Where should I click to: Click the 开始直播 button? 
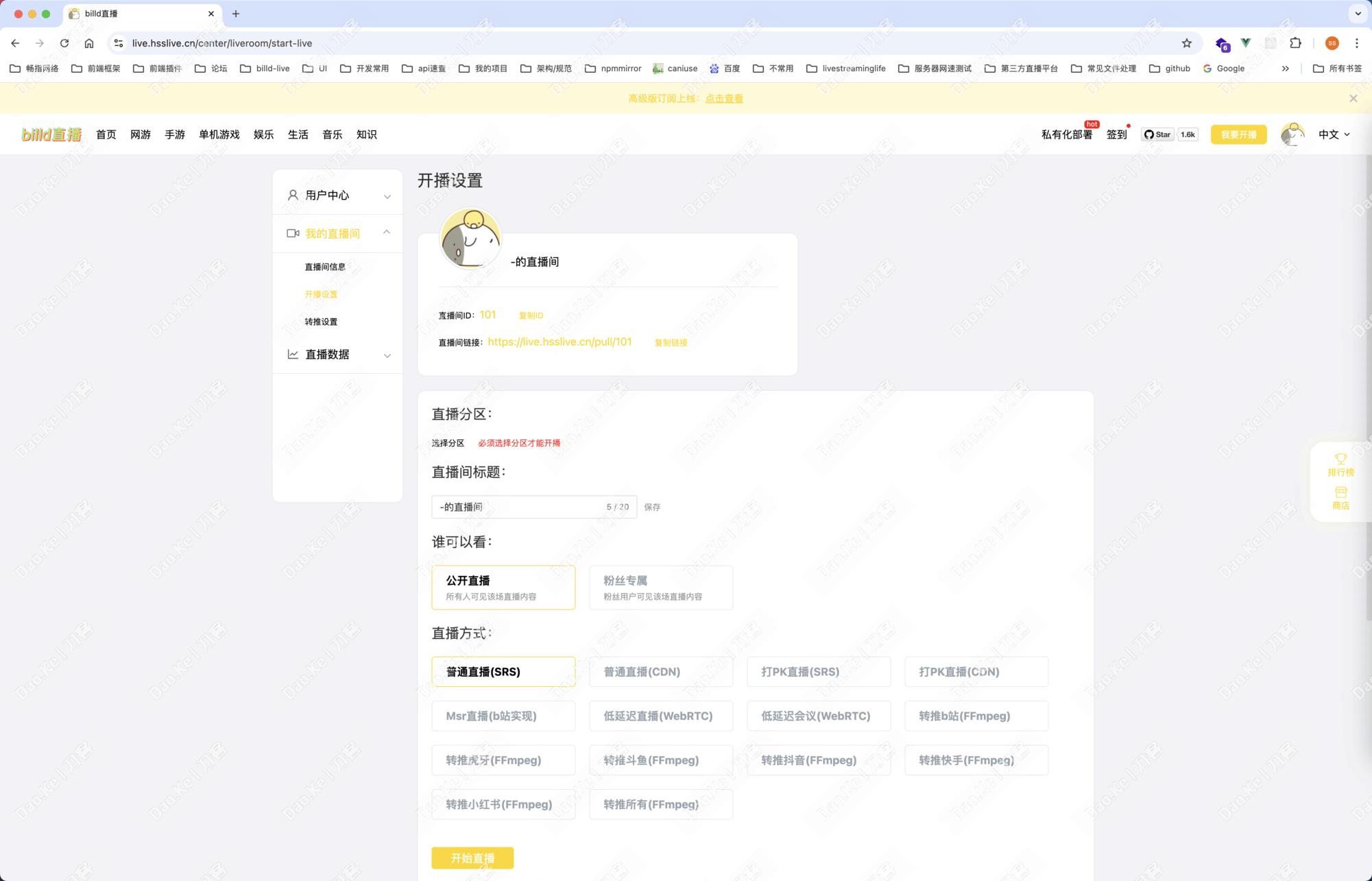pos(472,858)
